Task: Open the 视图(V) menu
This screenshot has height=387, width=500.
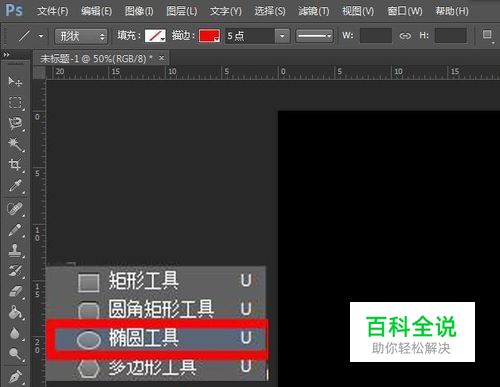Action: tap(358, 12)
